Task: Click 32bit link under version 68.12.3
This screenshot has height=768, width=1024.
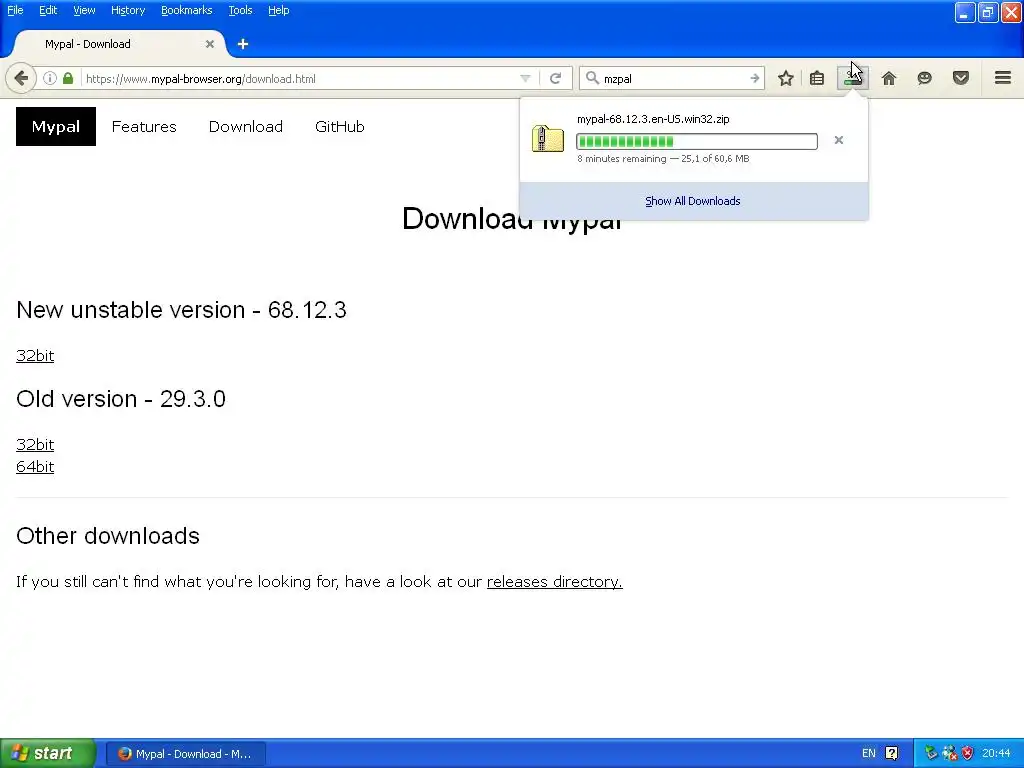Action: pyautogui.click(x=35, y=355)
